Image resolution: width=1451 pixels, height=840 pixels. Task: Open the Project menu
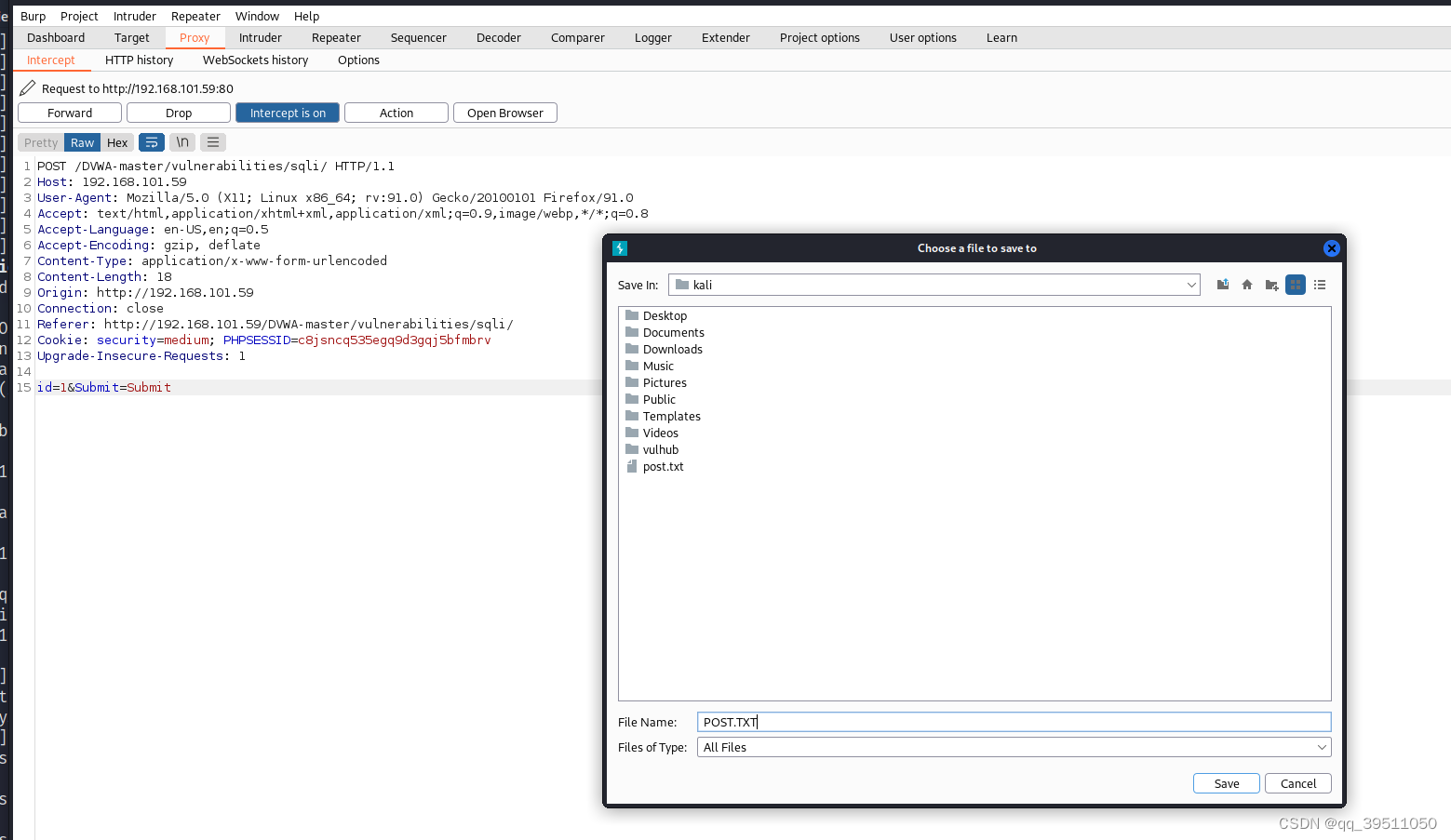(79, 16)
